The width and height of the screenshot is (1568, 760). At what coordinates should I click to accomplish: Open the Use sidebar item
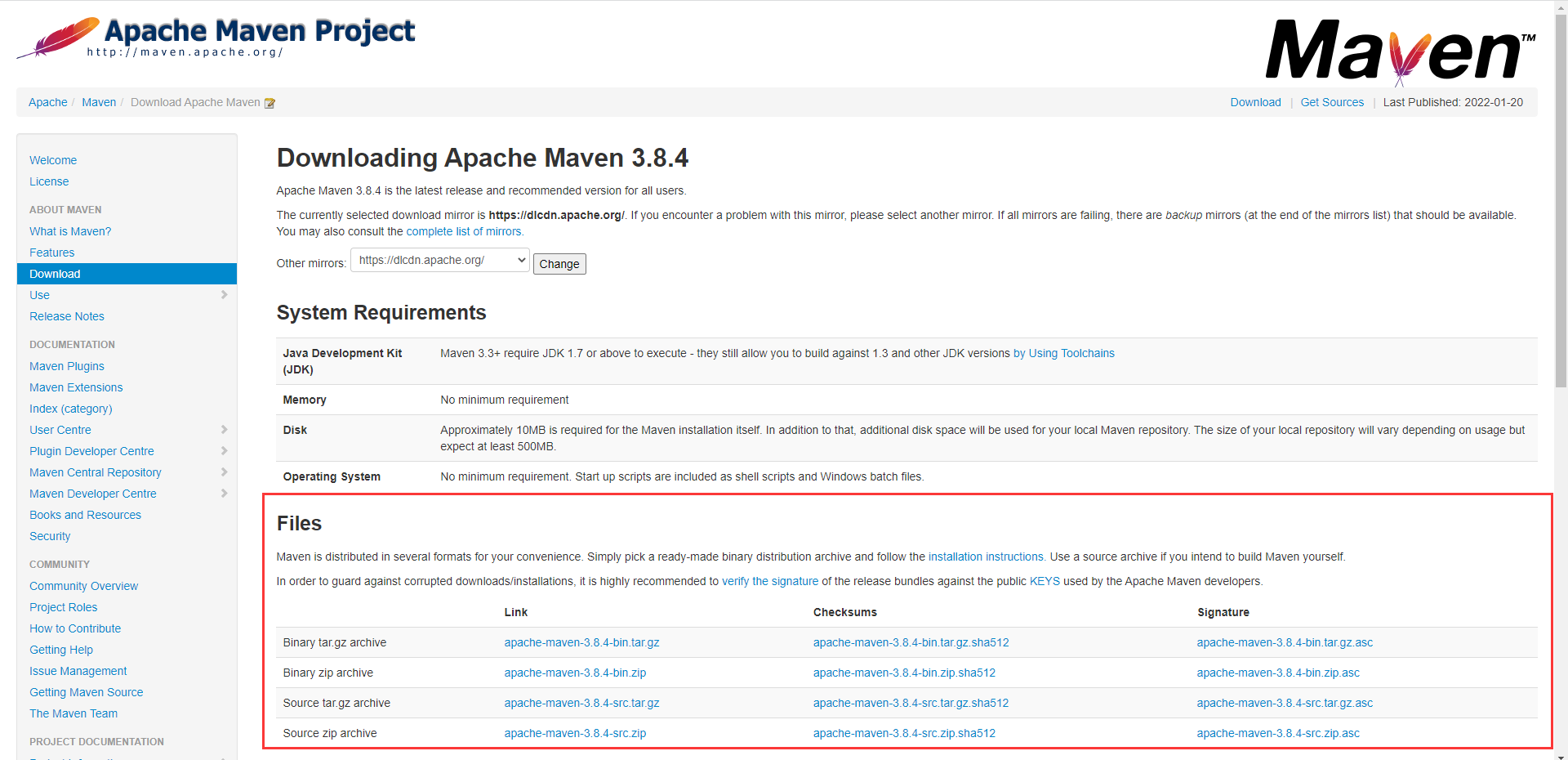[x=40, y=295]
